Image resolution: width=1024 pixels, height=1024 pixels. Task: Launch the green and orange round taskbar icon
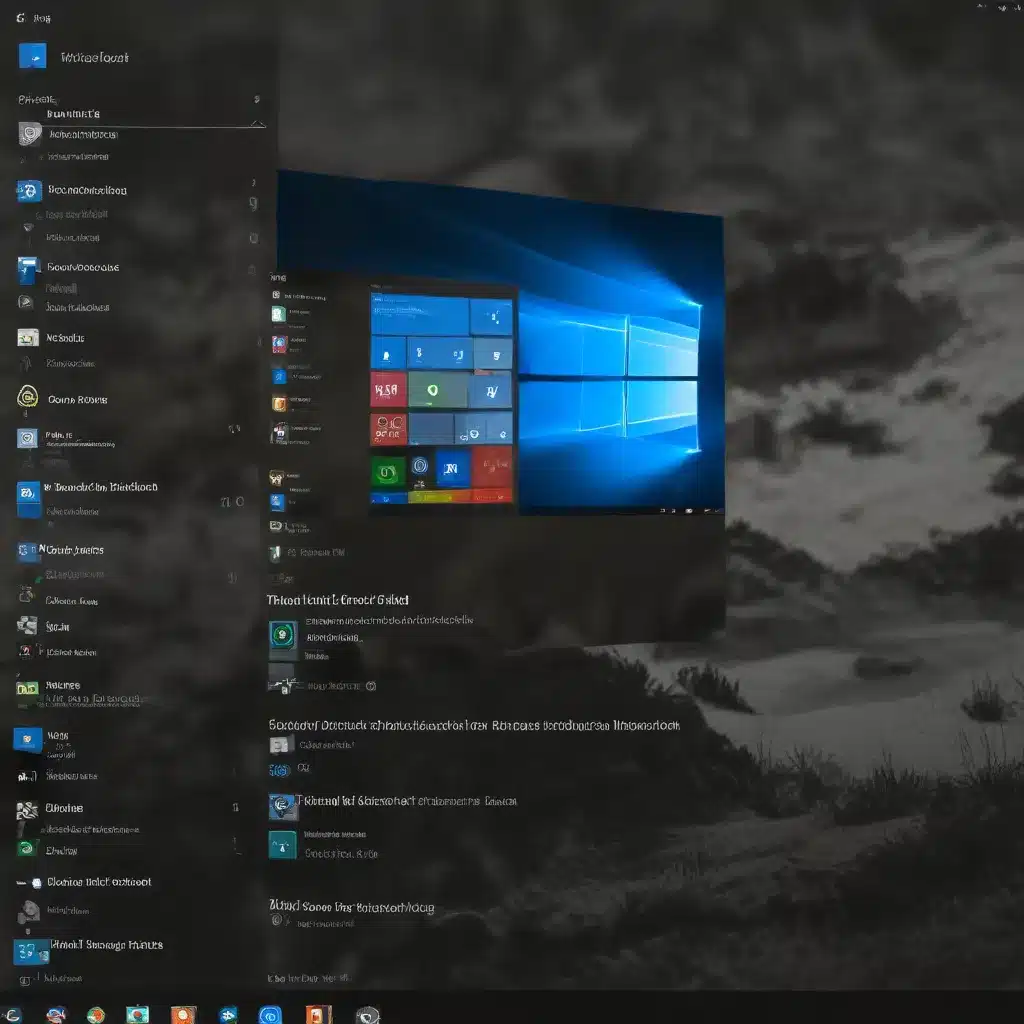(96, 1015)
